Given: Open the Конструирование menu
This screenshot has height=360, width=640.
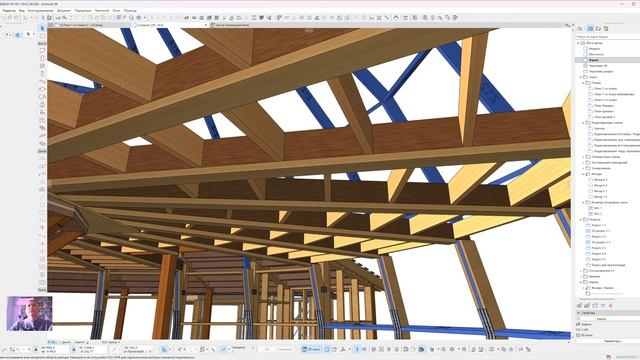Looking at the screenshot, I should click(x=41, y=10).
